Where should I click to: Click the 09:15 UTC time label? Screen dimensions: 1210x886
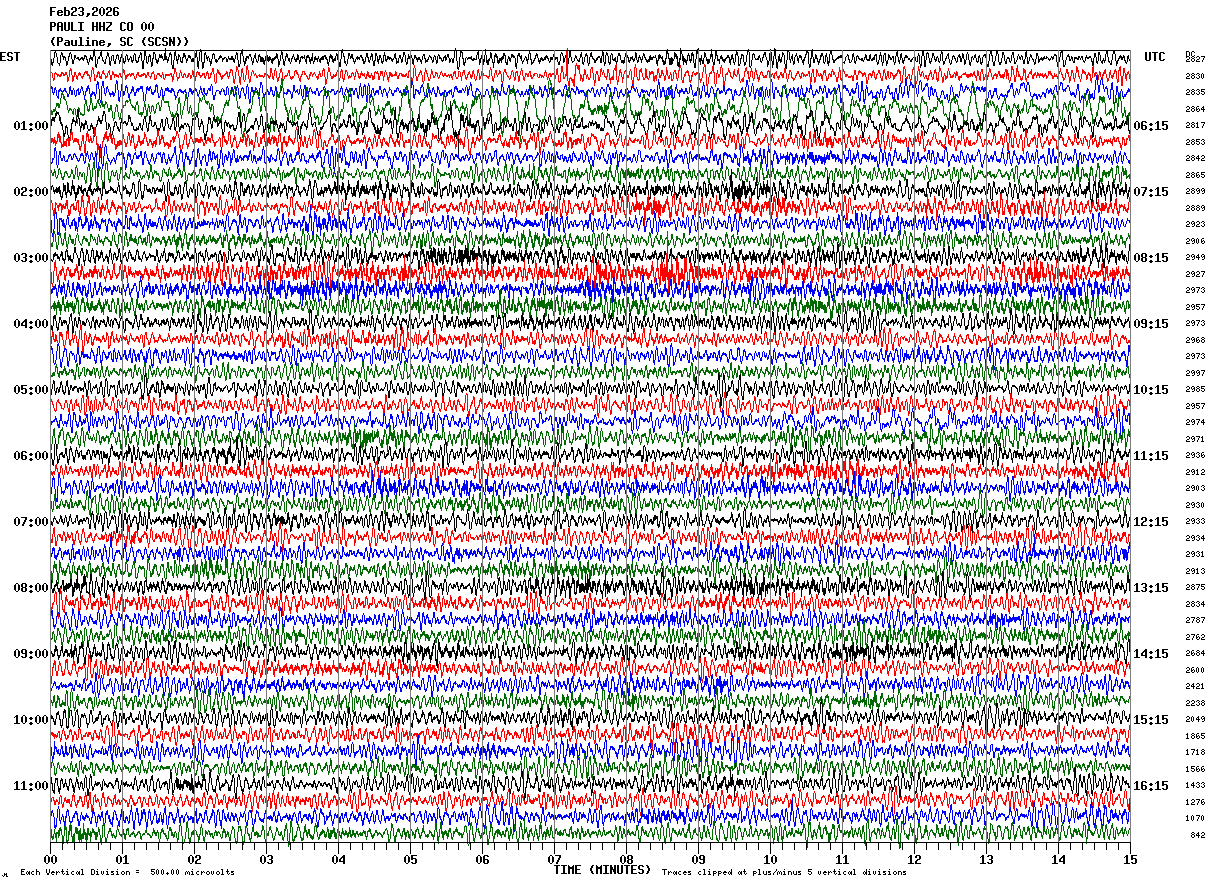[x=1151, y=324]
